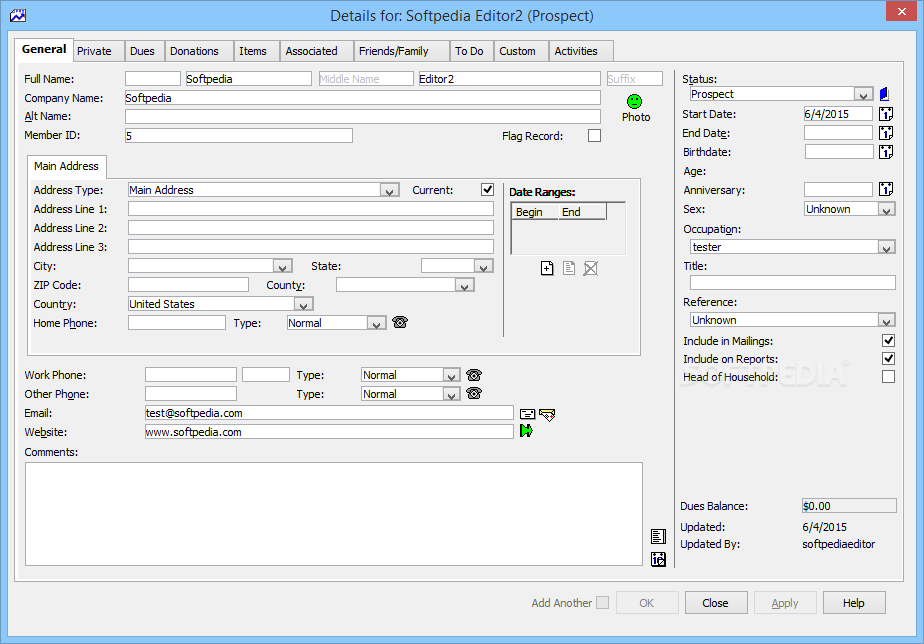Screen dimensions: 924x644
Task: Switch to the Dues tab
Action: pos(142,51)
